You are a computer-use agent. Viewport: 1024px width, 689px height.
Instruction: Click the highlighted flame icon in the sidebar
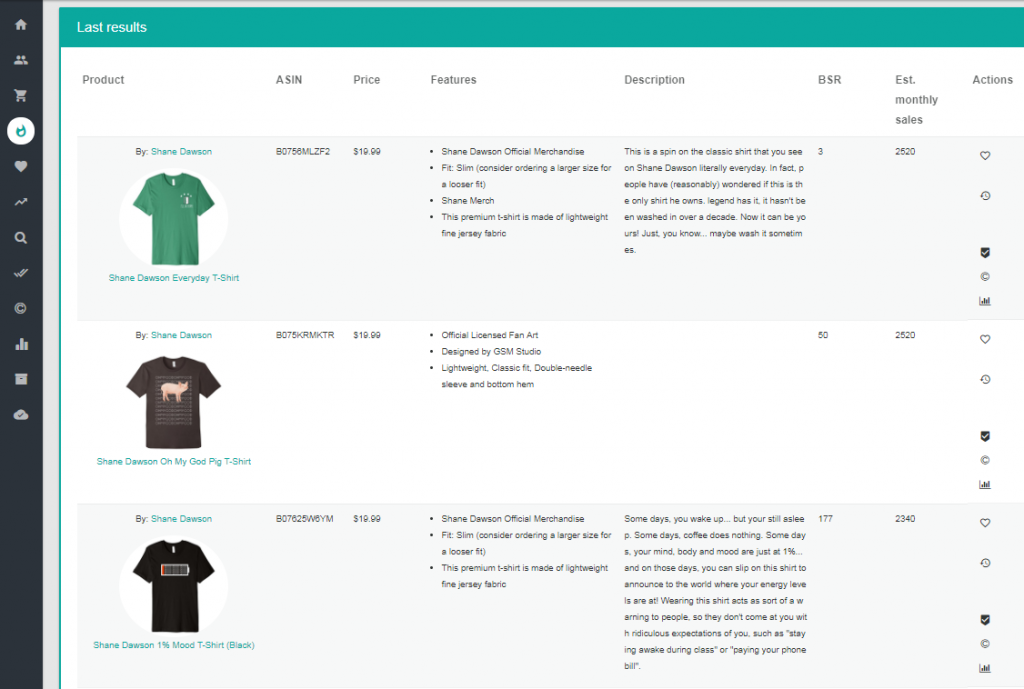coord(20,130)
